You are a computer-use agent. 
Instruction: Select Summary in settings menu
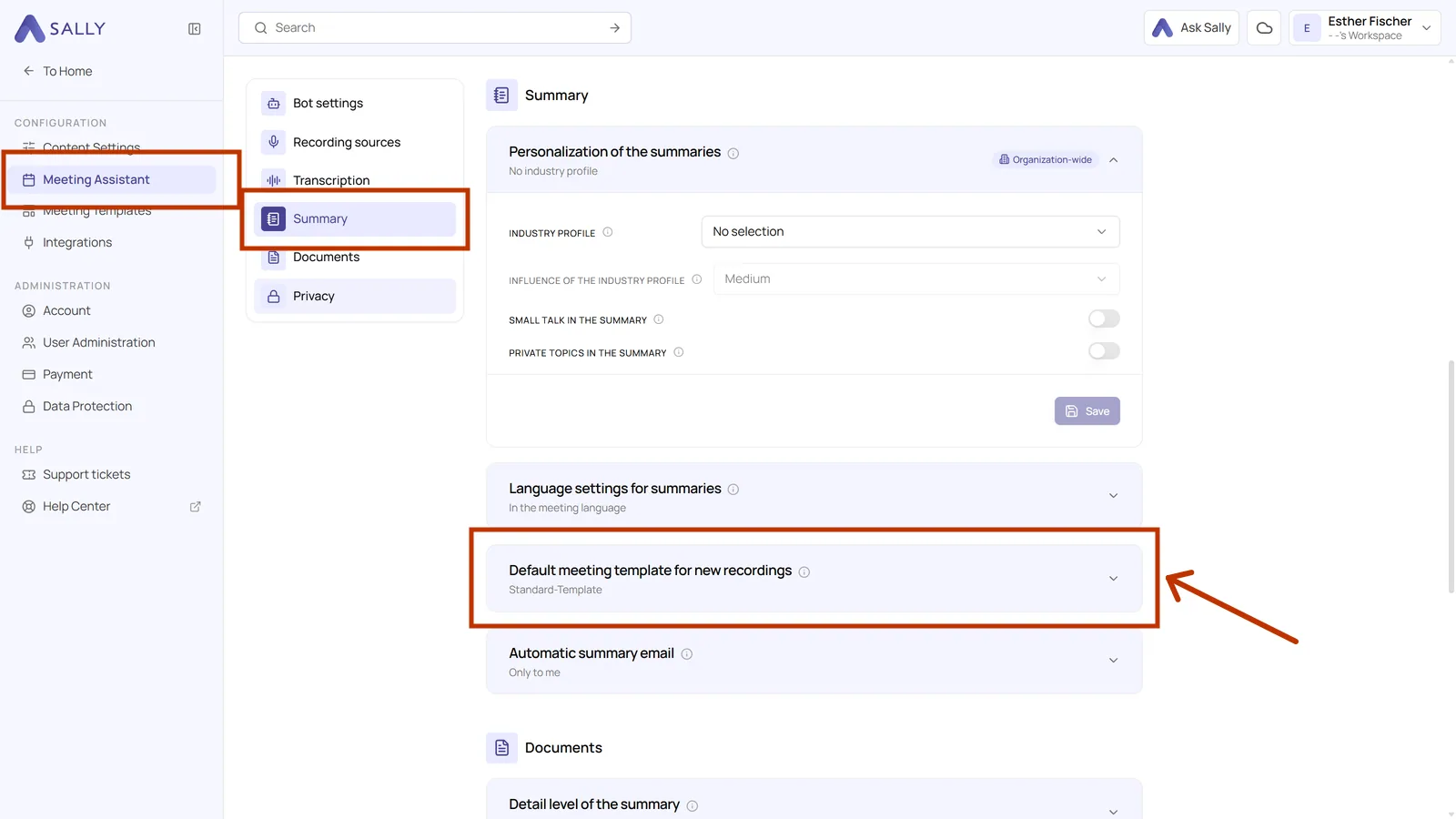pos(355,219)
